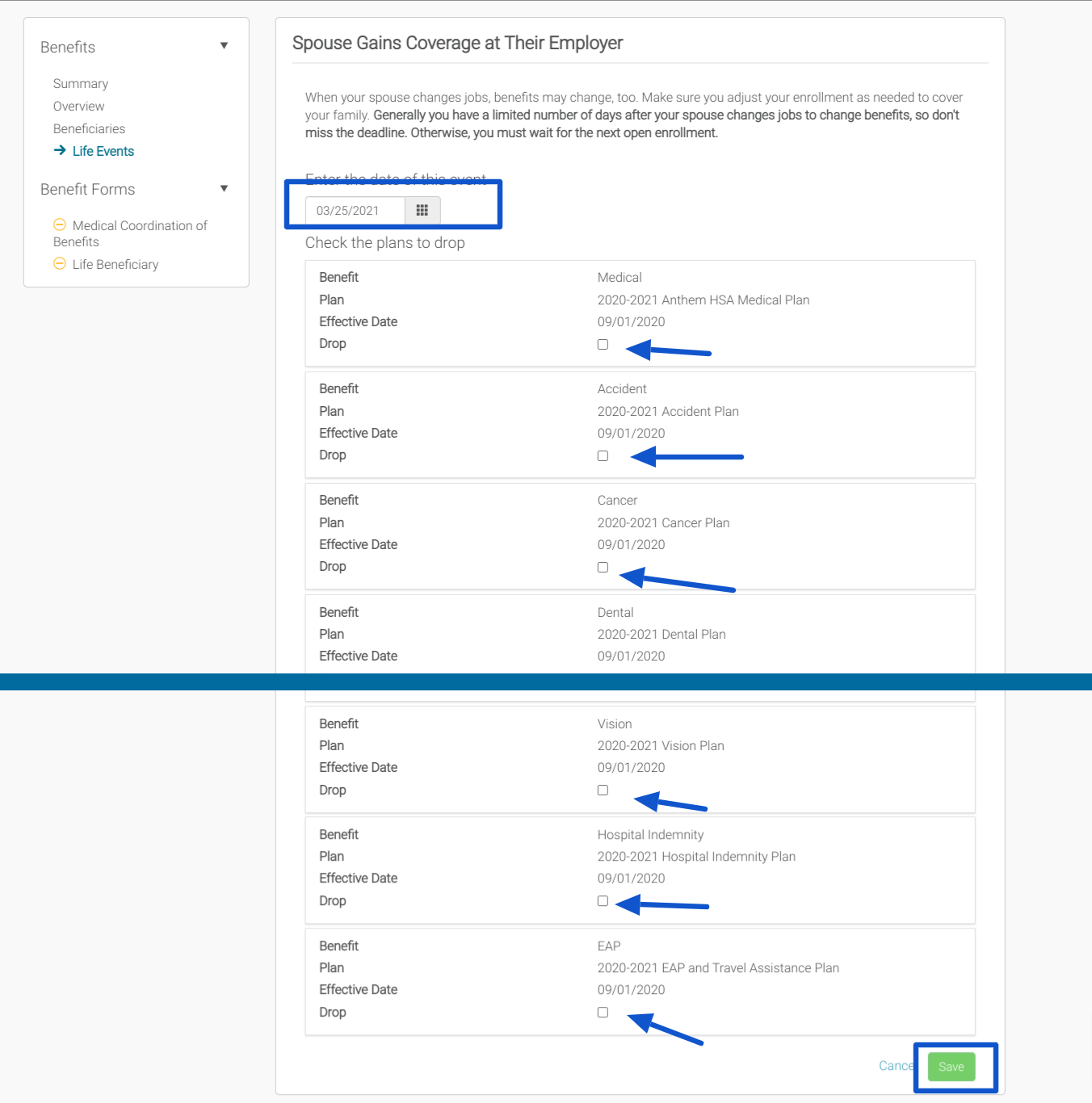Collapse the Benefit Forms section arrow
Image resolution: width=1092 pixels, height=1103 pixels.
point(224,188)
